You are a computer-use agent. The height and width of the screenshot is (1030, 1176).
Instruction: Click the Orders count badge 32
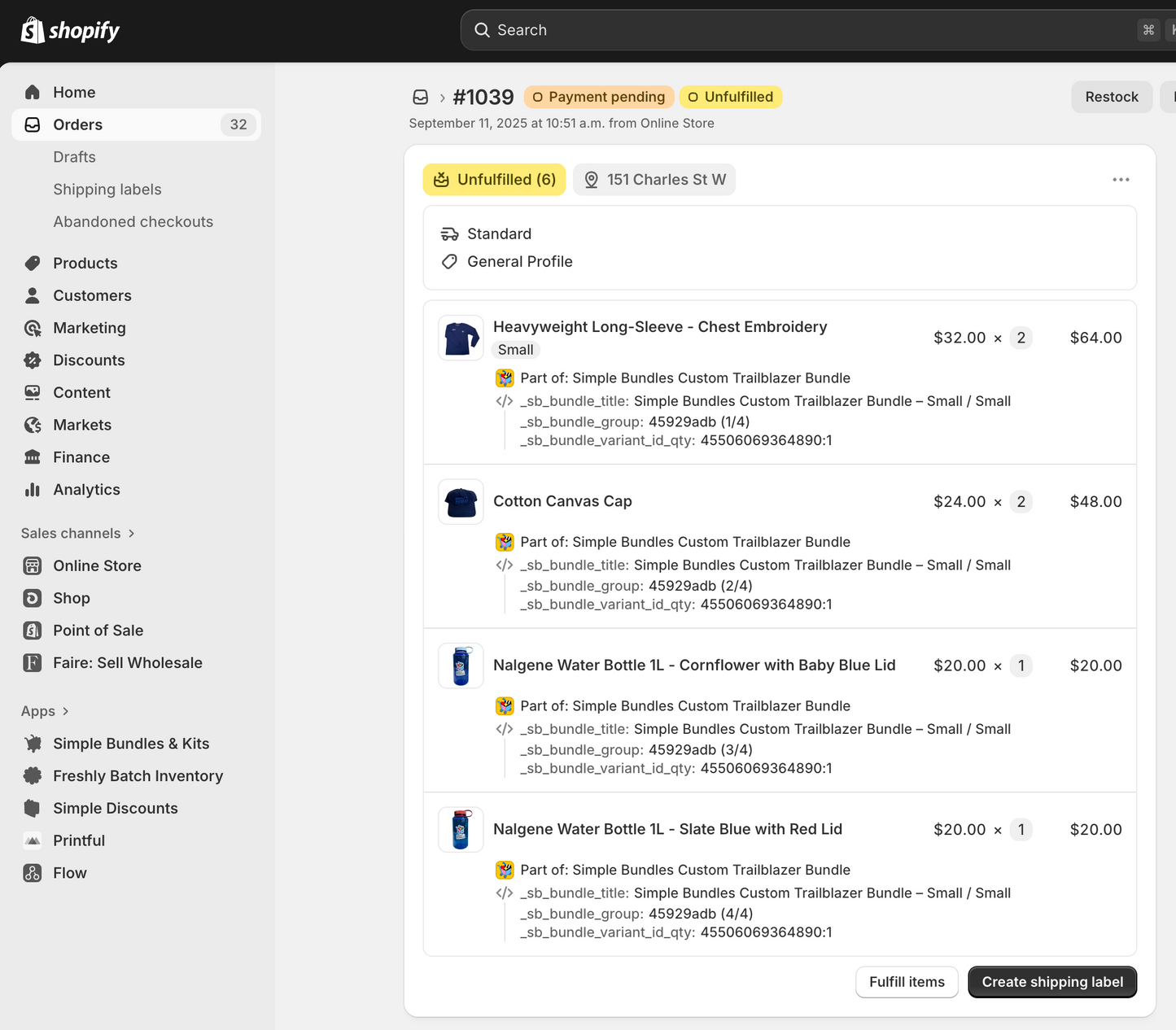click(x=238, y=124)
